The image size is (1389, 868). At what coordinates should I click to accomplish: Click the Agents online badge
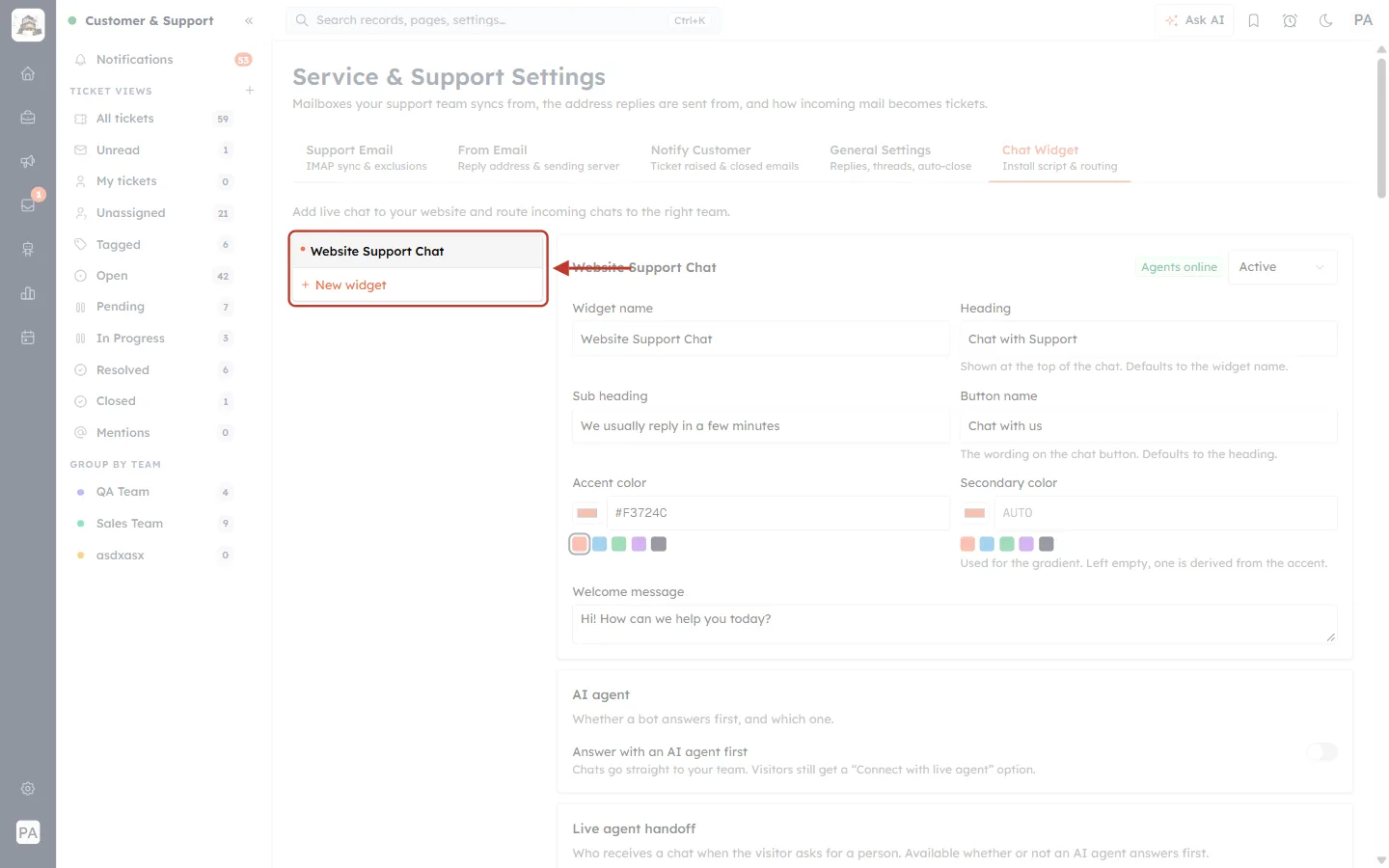(x=1179, y=267)
